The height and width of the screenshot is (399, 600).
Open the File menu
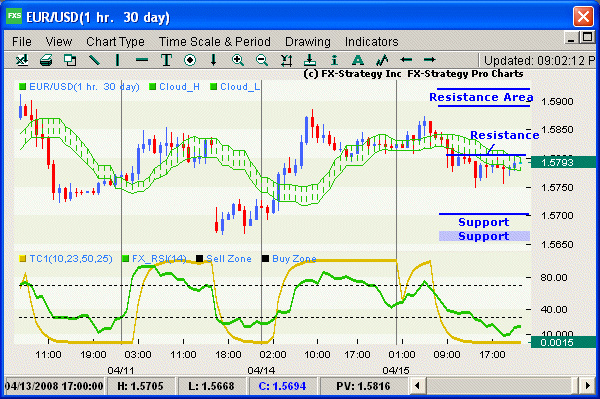pos(22,41)
